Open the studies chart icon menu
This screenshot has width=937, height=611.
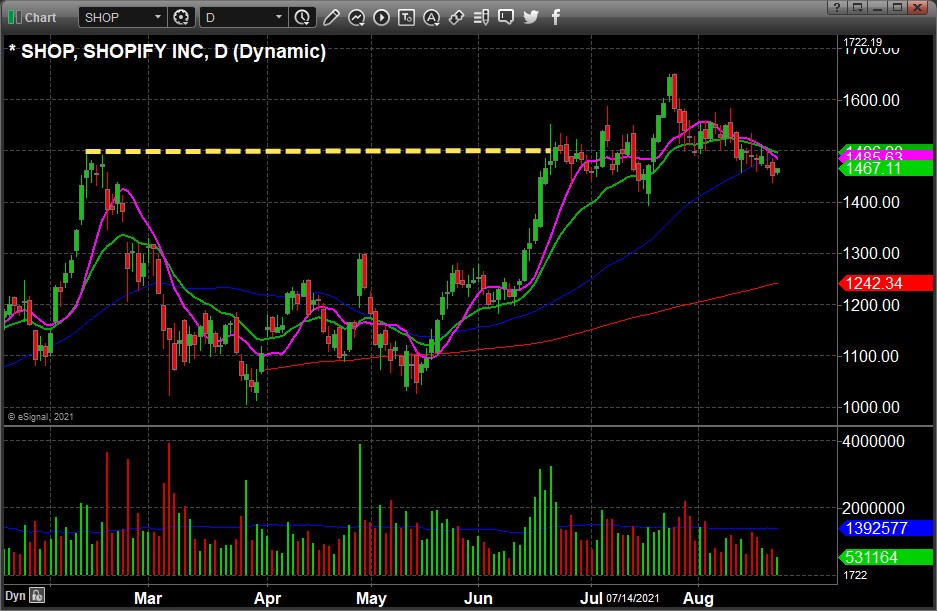(356, 17)
